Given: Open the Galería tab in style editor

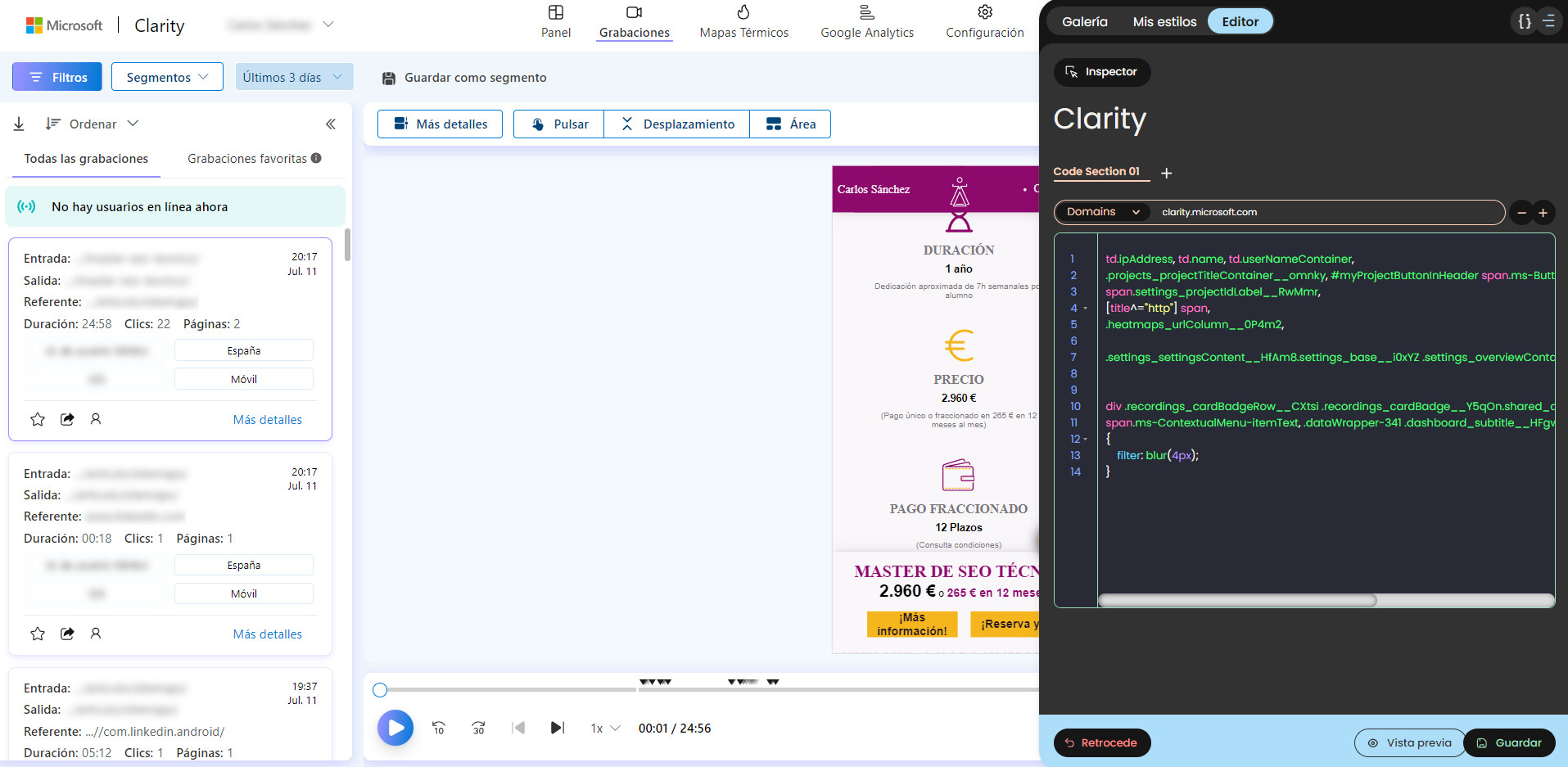Looking at the screenshot, I should point(1084,21).
